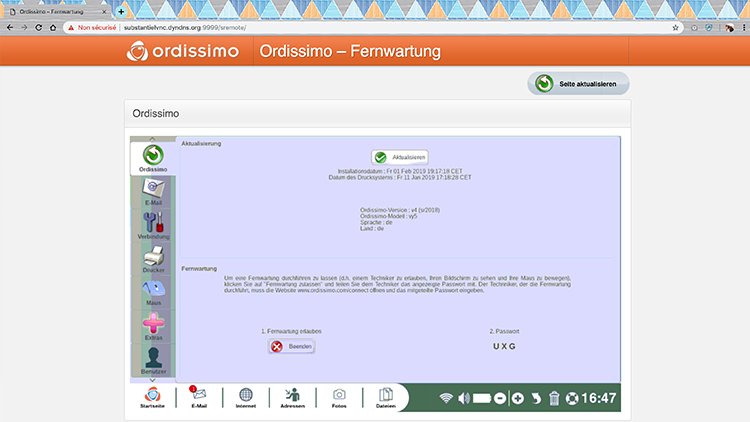Click the Beenden button
Viewport: 750px width, 422px height.
[x=291, y=346]
